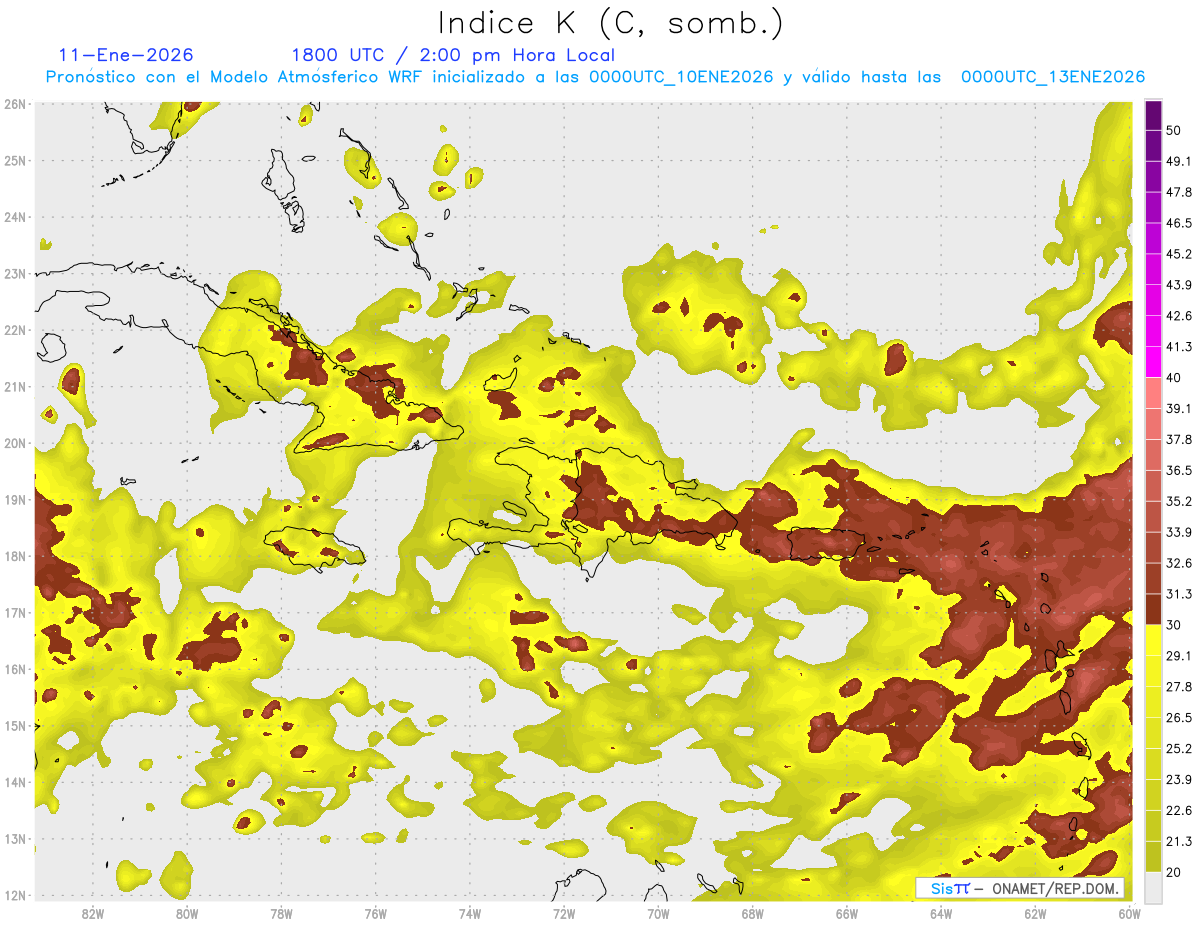Click the gray swatch below 20 on colorbar
This screenshot has height=927, width=1200.
[x=1153, y=887]
